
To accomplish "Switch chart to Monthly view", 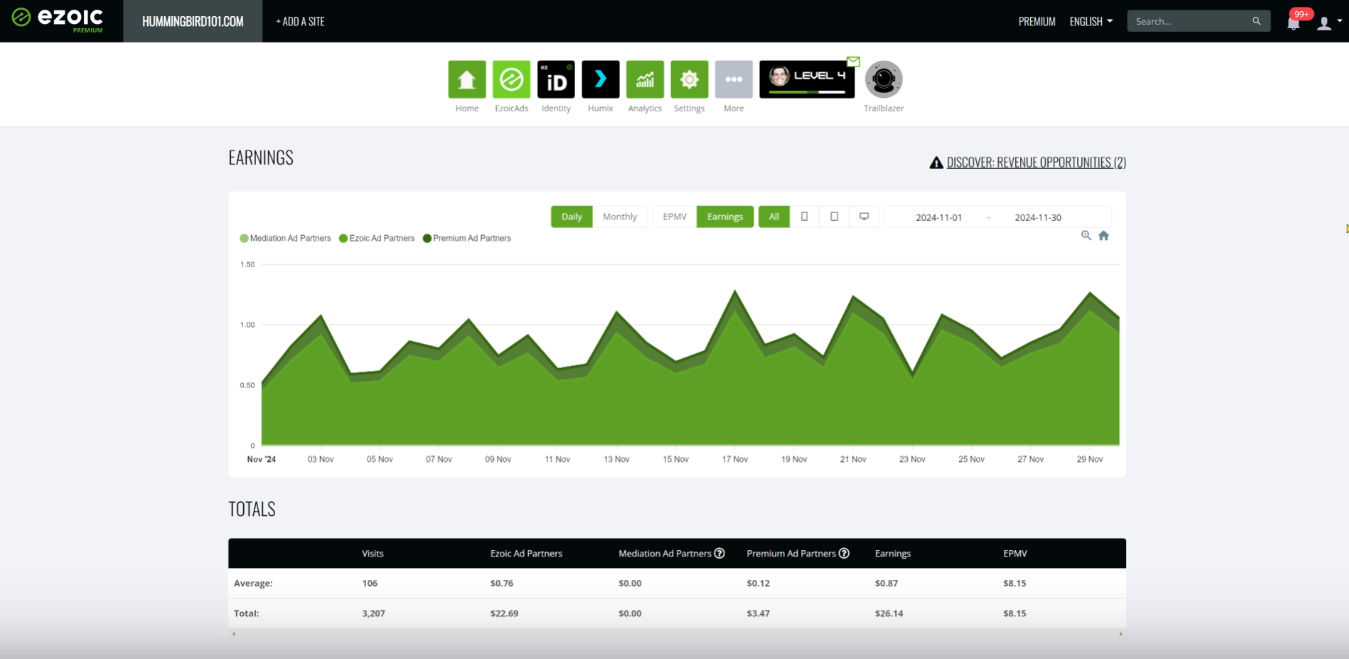I will (620, 216).
